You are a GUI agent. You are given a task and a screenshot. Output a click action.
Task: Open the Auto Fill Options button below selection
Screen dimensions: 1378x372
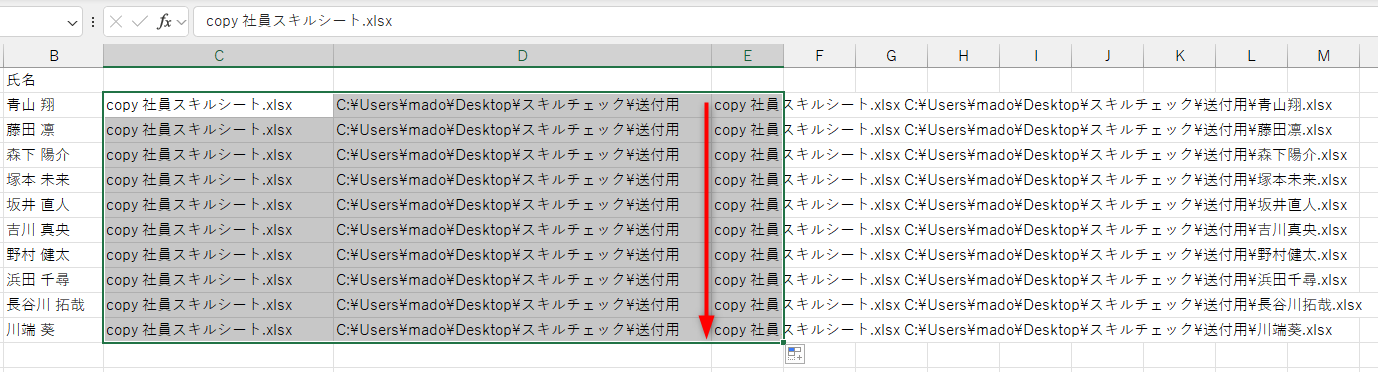click(x=795, y=353)
